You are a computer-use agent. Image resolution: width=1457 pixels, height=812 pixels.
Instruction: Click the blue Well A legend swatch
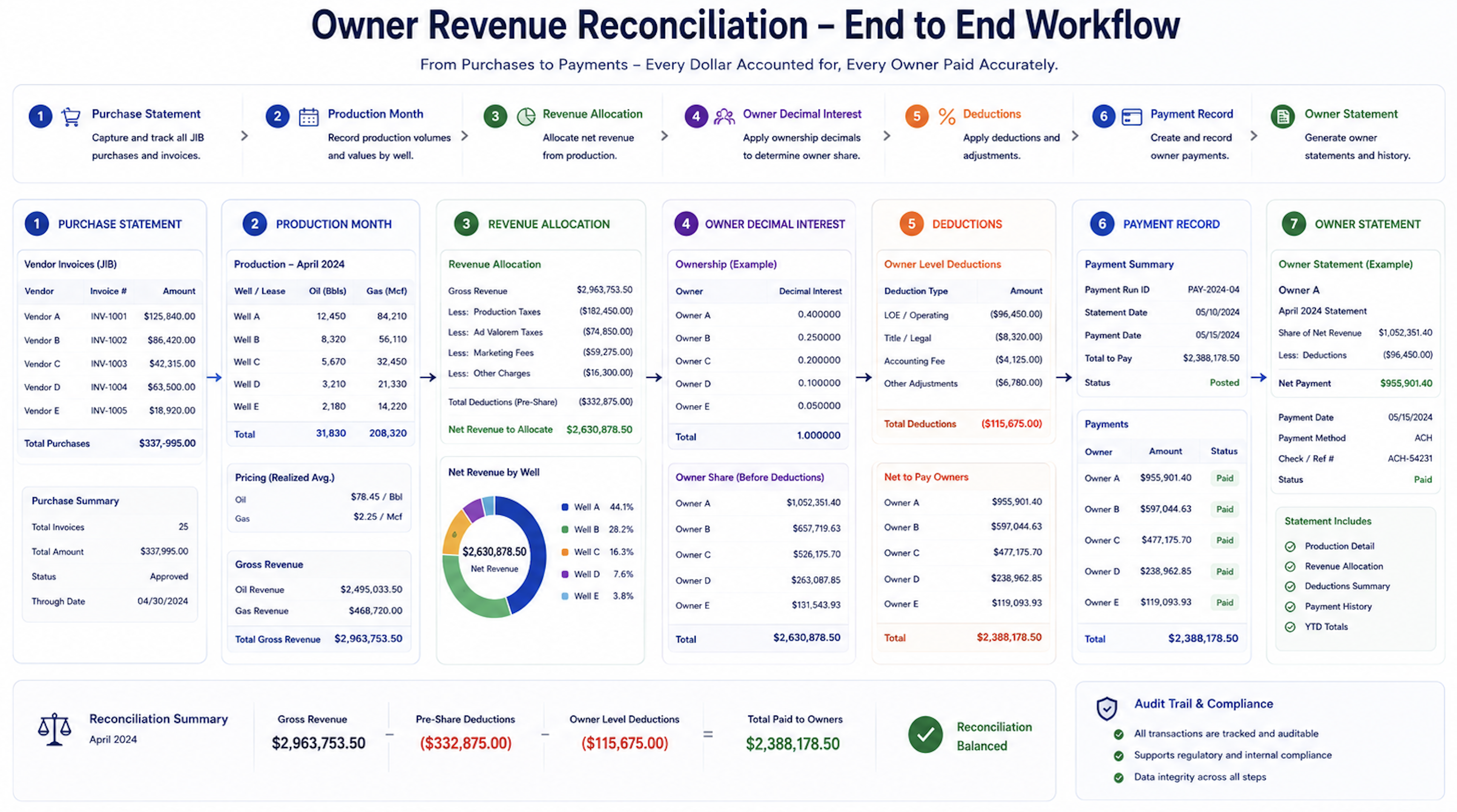[x=565, y=507]
